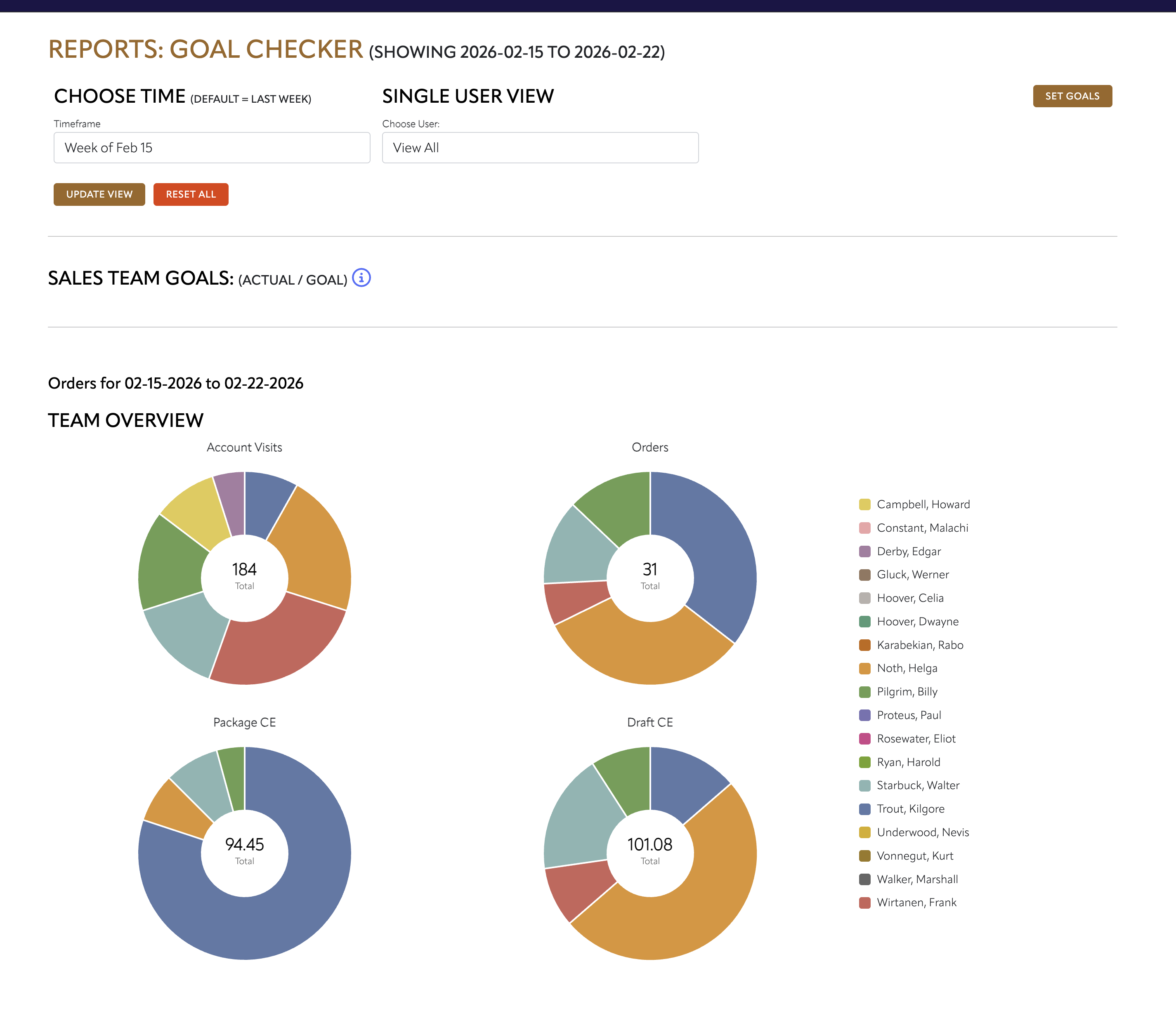Screen dimensions: 1176x1018
Task: Toggle Trout, Kilgore legend visibility
Action: 910,809
